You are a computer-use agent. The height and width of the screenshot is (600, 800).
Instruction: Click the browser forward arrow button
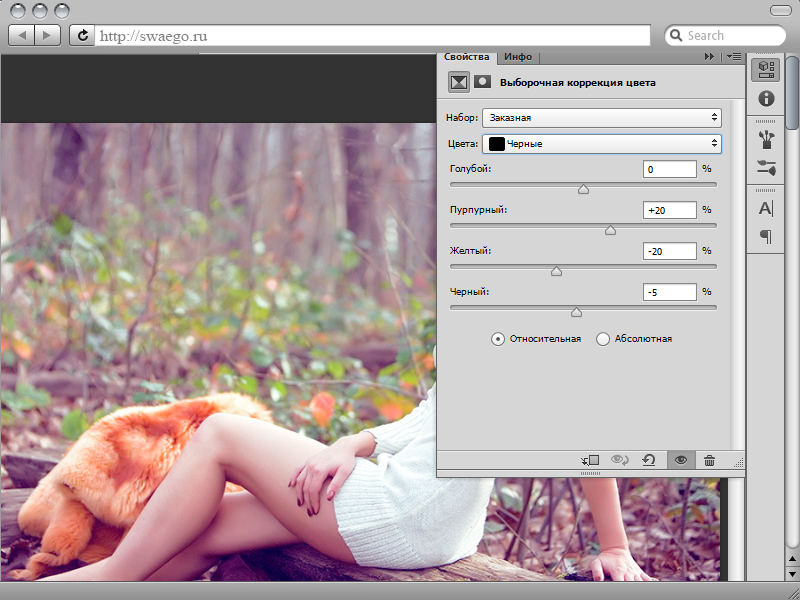tap(47, 35)
